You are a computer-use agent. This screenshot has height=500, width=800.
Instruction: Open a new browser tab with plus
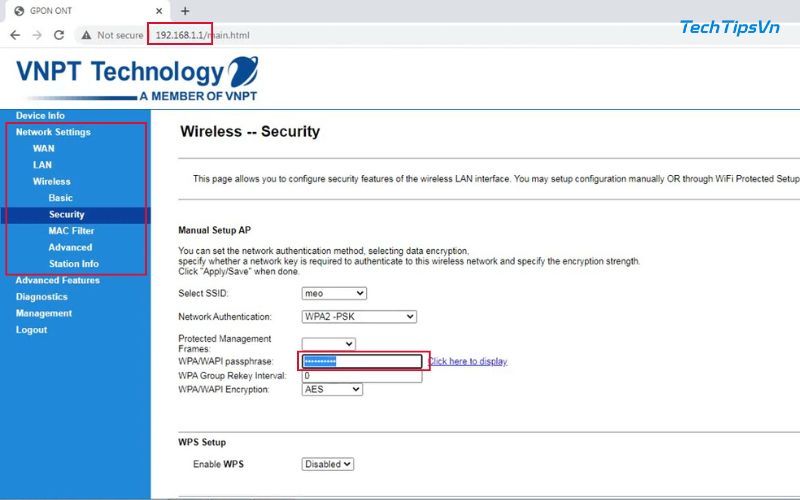pyautogui.click(x=185, y=11)
